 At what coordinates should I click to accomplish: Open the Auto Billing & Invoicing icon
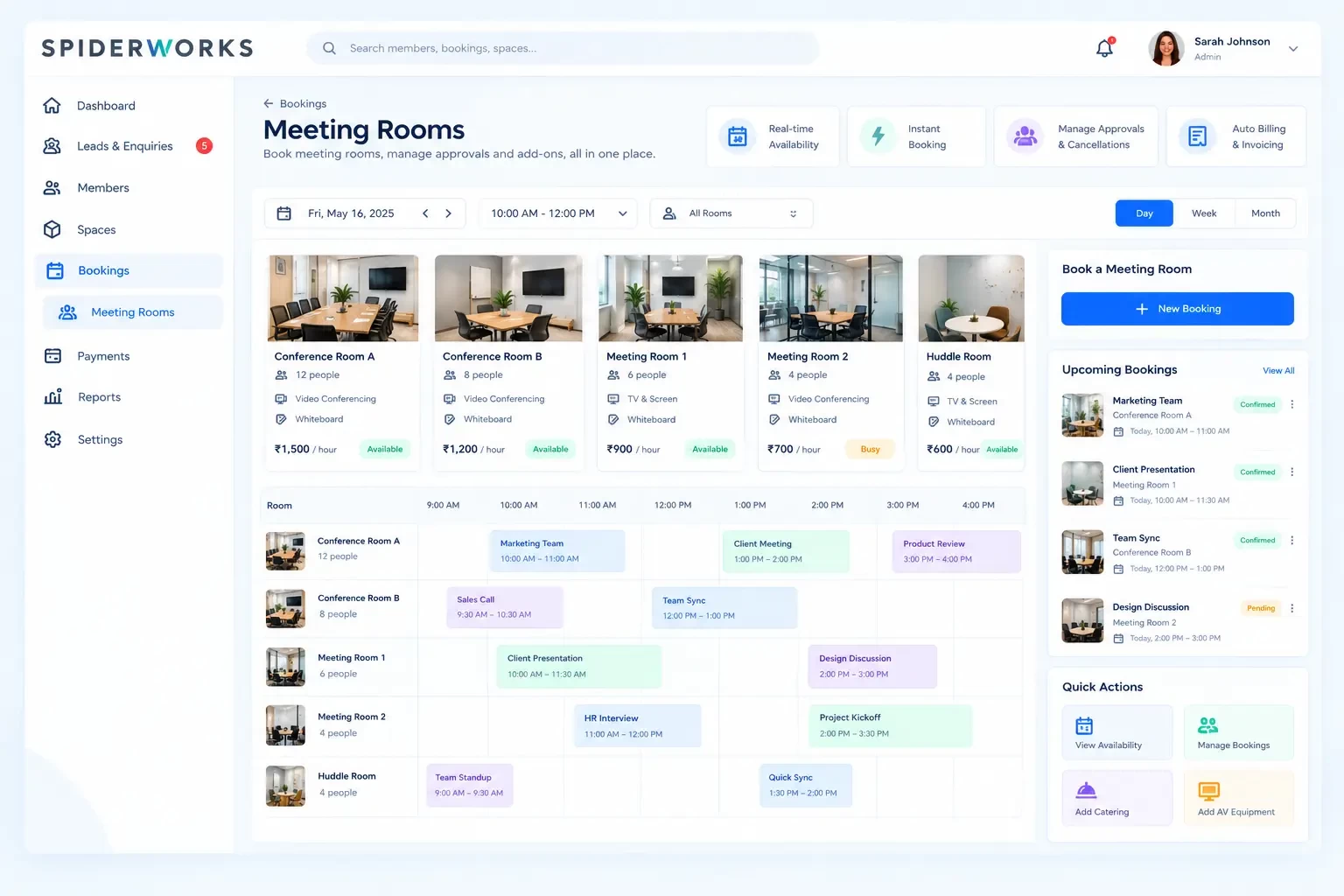pos(1198,136)
